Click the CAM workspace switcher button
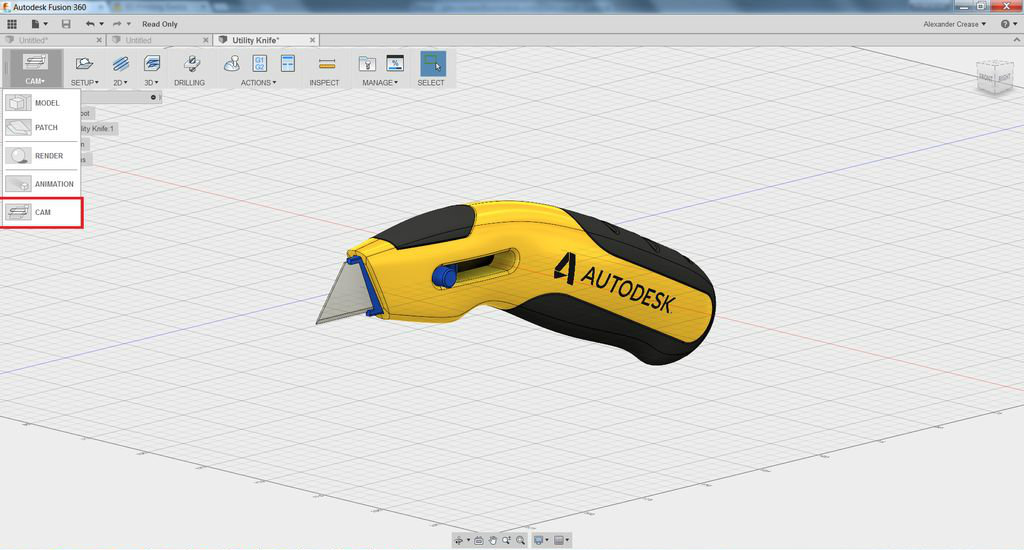 35,68
